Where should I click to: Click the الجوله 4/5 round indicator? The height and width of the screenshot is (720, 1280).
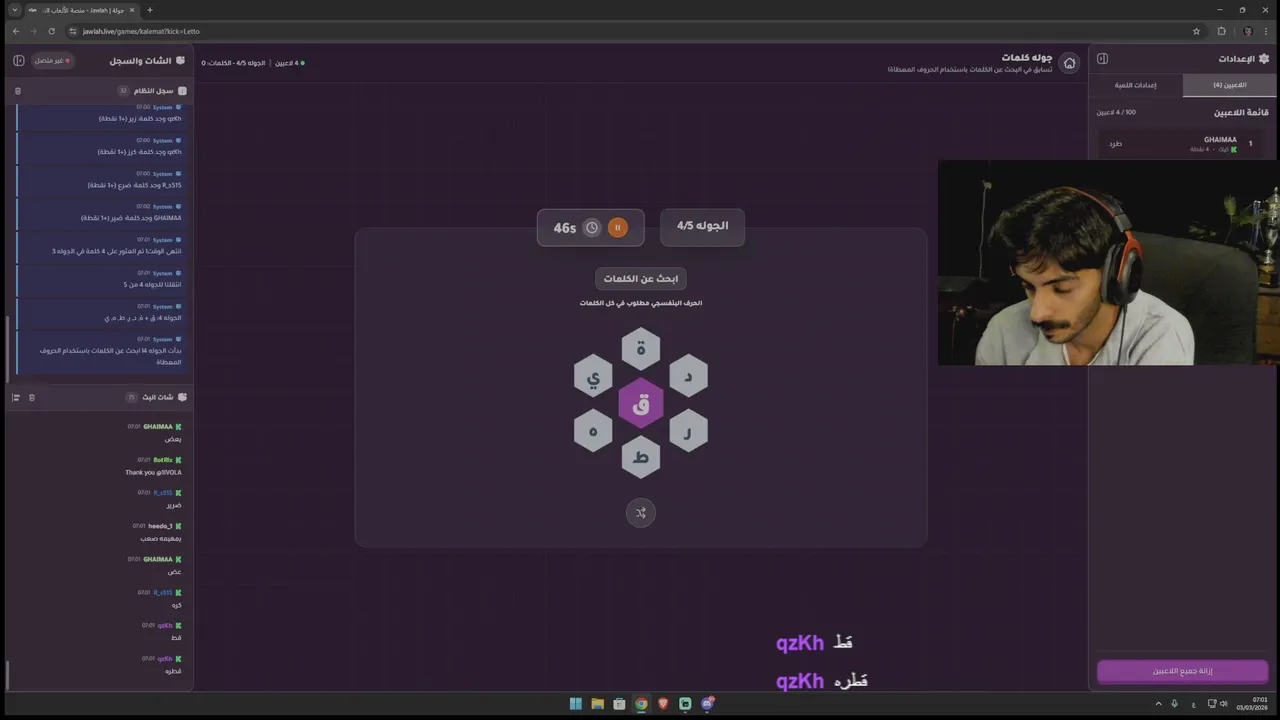pyautogui.click(x=703, y=226)
